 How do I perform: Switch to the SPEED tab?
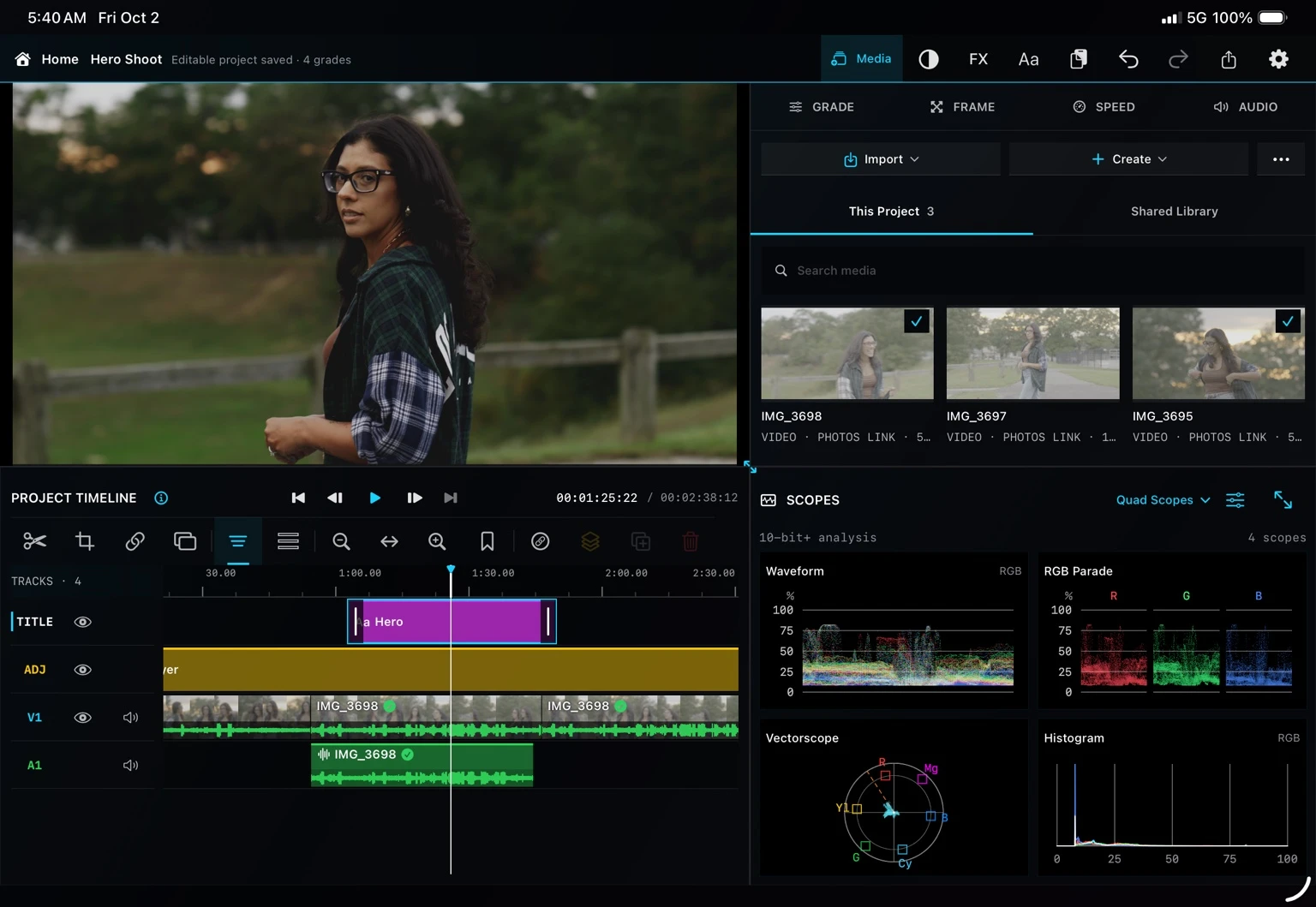pyautogui.click(x=1104, y=107)
